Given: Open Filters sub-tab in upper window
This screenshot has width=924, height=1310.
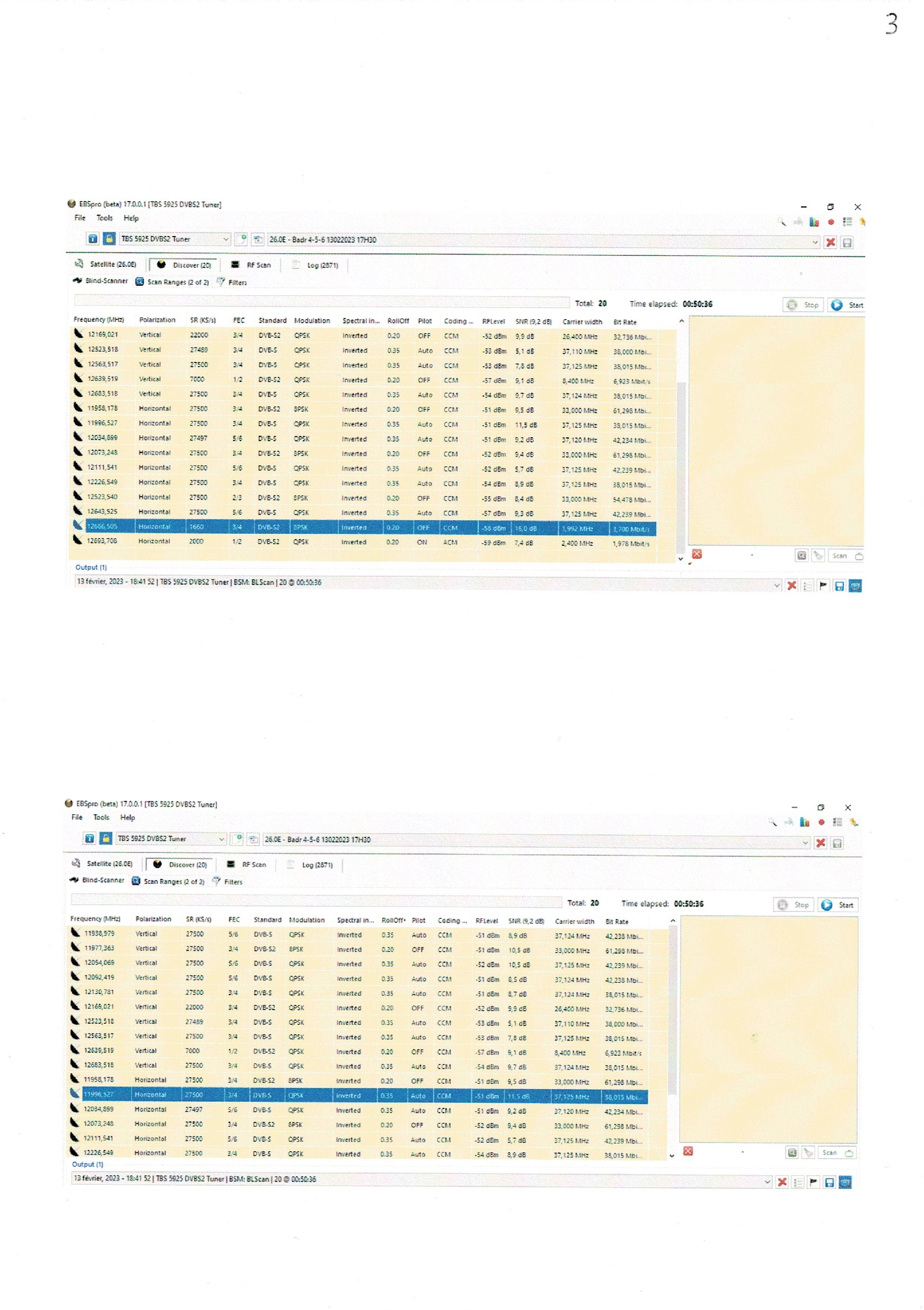Looking at the screenshot, I should coord(232,282).
